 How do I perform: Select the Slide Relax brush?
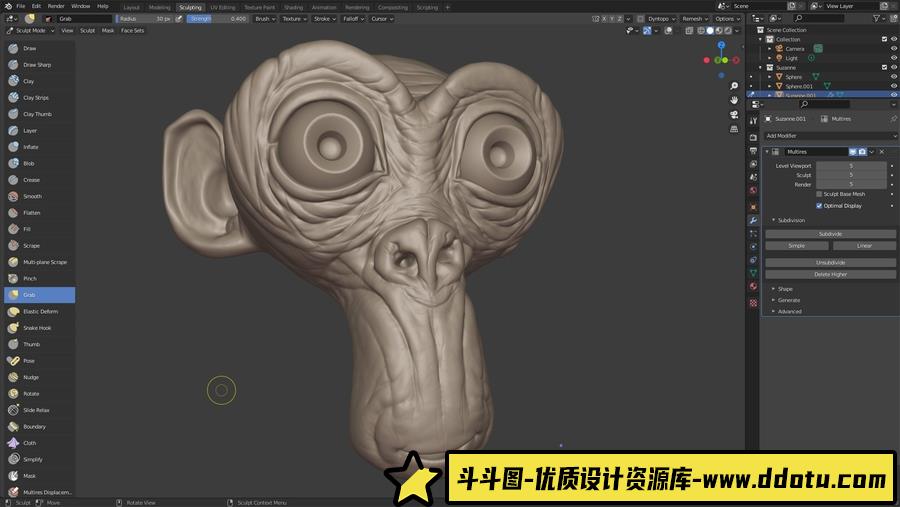tap(39, 411)
